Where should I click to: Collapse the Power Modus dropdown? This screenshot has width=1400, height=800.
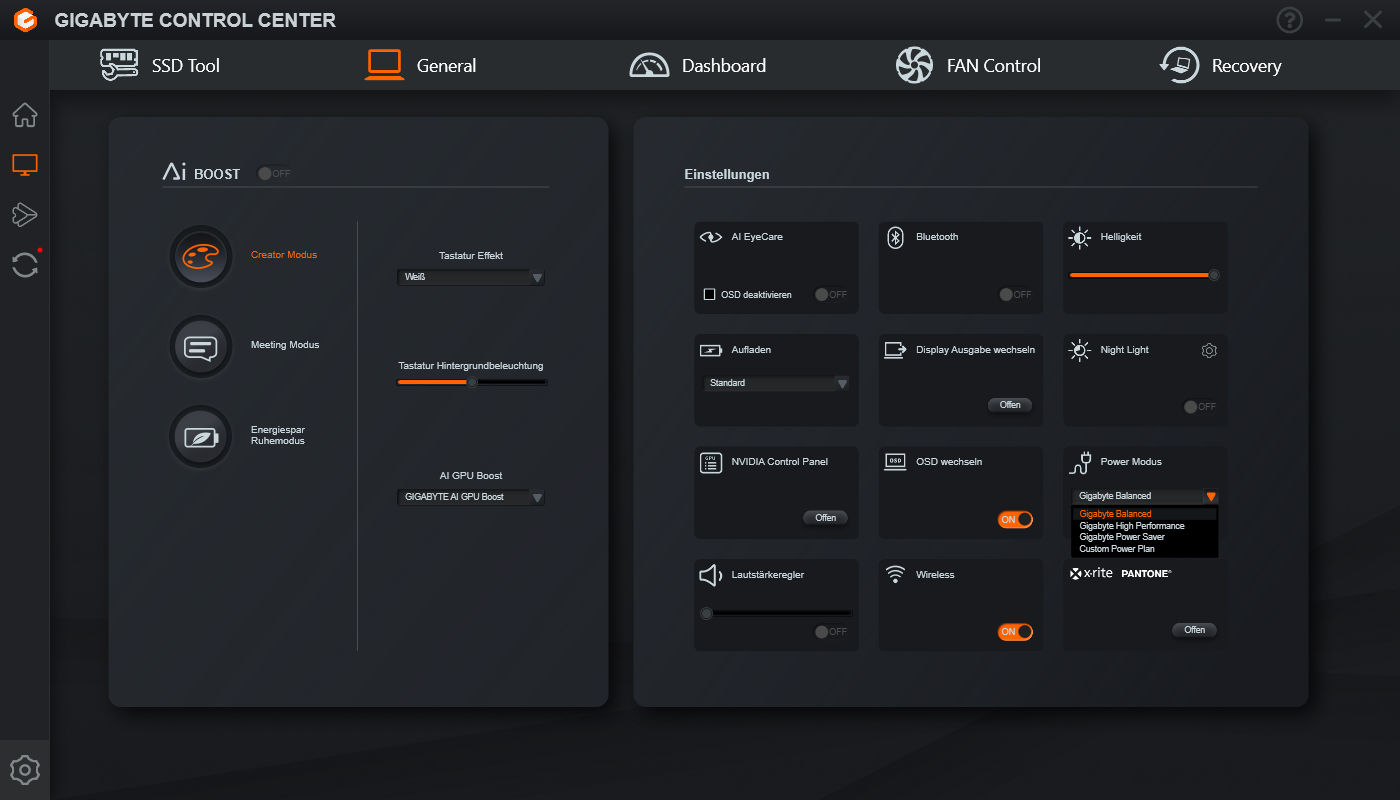tap(1145, 496)
